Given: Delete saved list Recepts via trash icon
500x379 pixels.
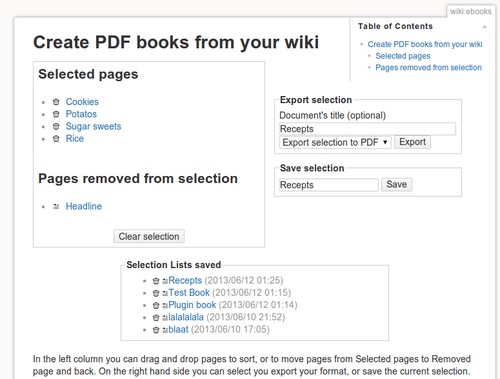Looking at the screenshot, I should pyautogui.click(x=156, y=281).
